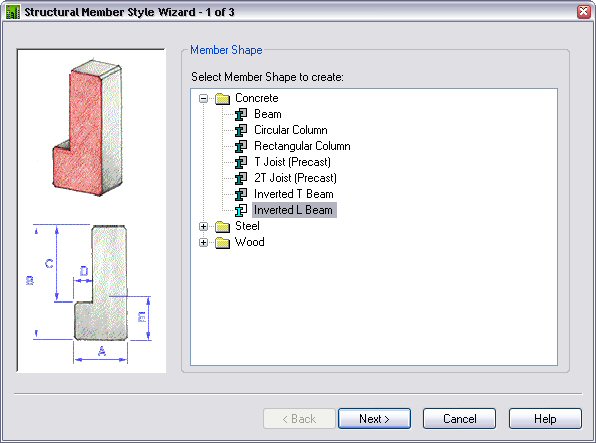This screenshot has height=443, width=596.
Task: Click the Beam member shape icon
Action: coord(241,114)
